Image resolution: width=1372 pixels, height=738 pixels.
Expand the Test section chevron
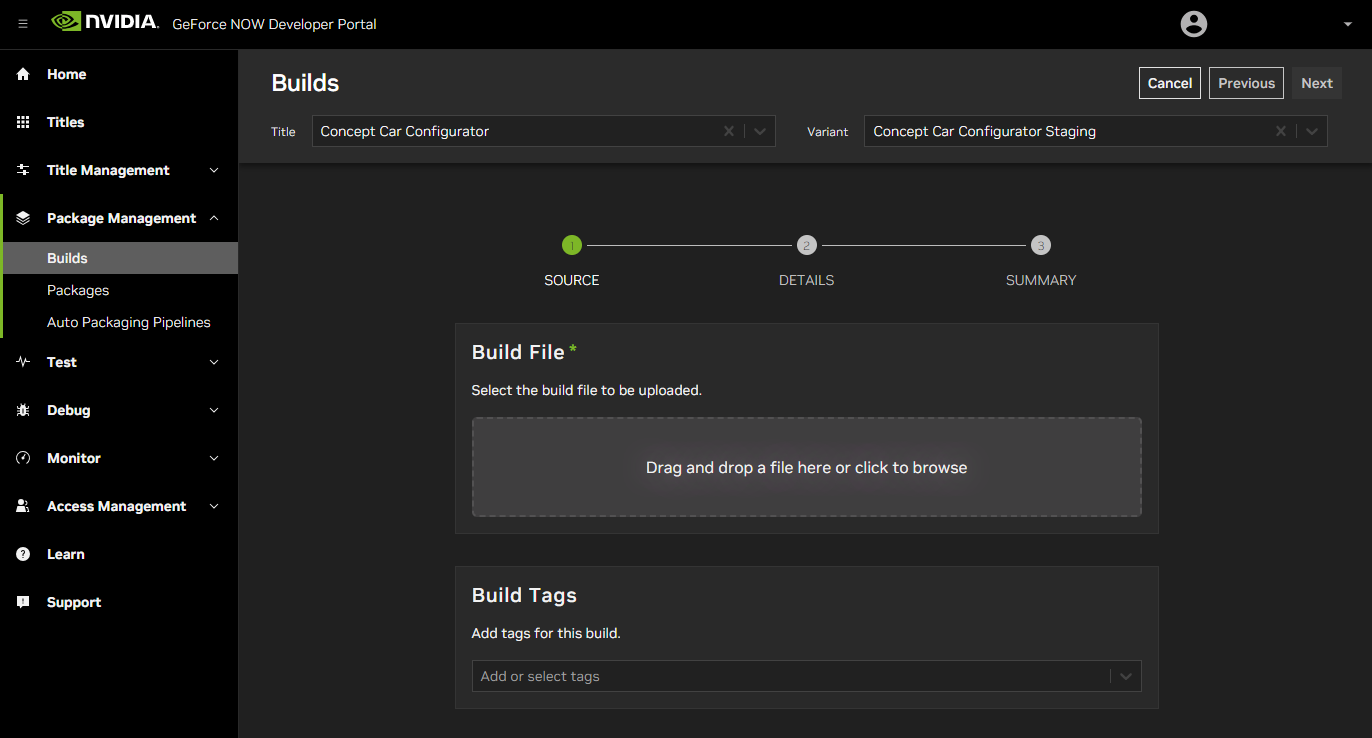tap(214, 362)
